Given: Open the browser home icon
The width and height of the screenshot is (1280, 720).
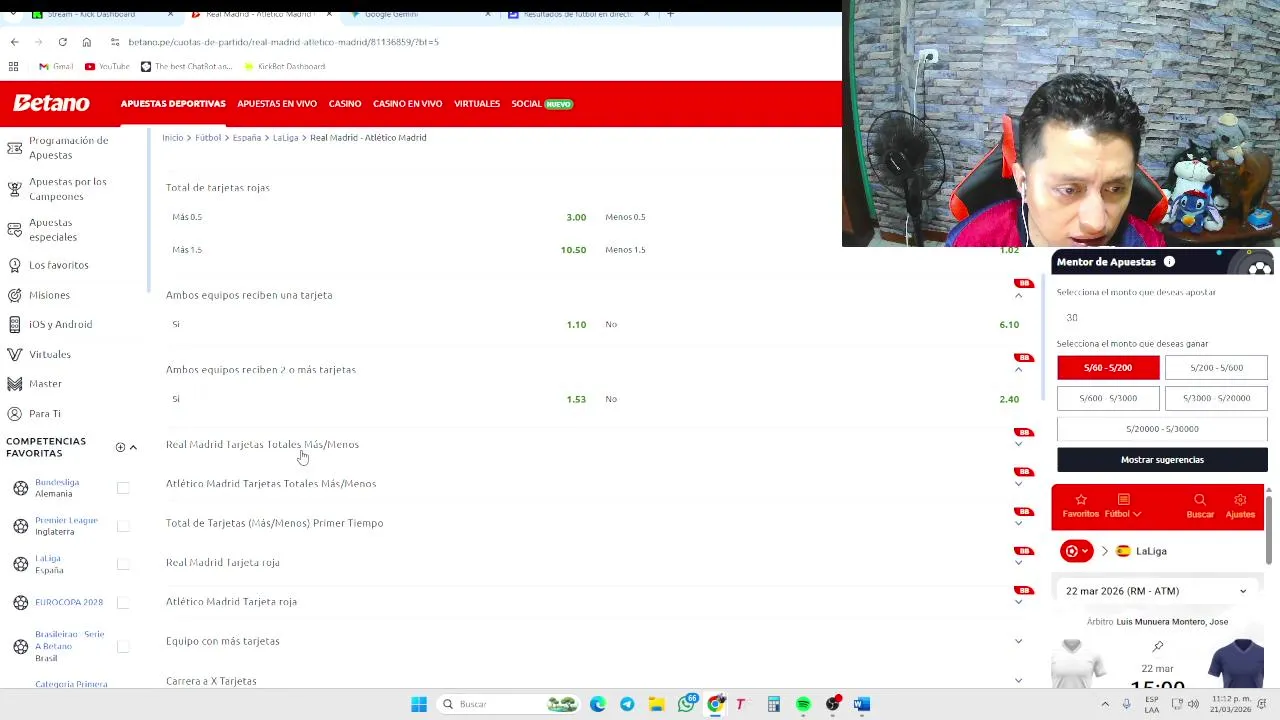Looking at the screenshot, I should pyautogui.click(x=87, y=42).
